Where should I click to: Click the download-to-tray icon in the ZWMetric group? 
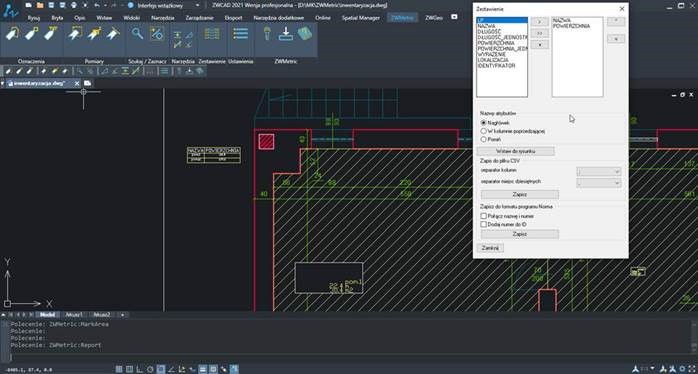(285, 34)
